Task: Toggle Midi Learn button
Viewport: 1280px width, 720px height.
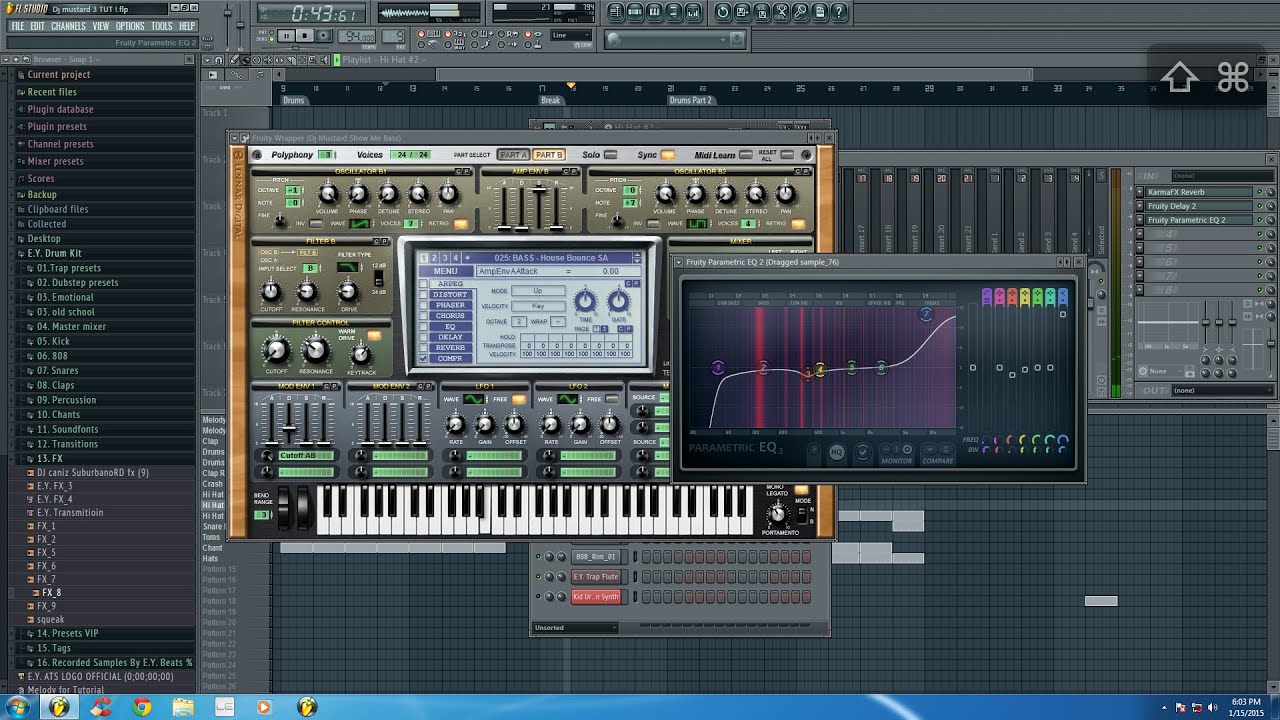Action: coord(747,155)
